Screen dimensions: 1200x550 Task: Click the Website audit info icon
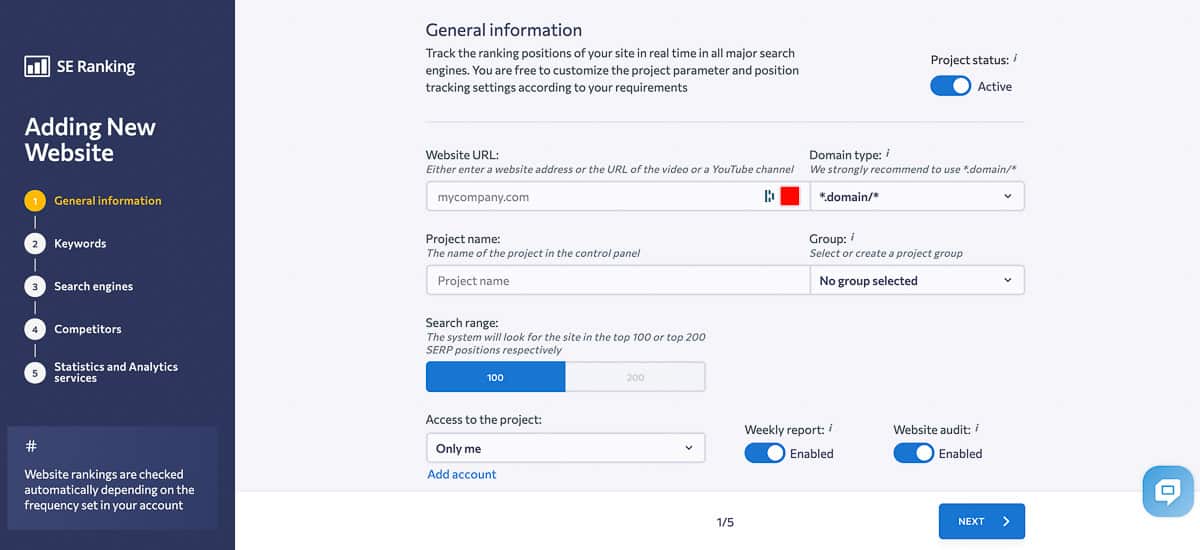pyautogui.click(x=977, y=428)
